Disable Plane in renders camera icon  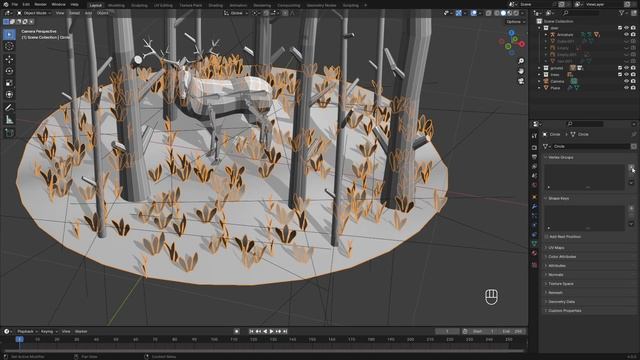pyautogui.click(x=633, y=88)
